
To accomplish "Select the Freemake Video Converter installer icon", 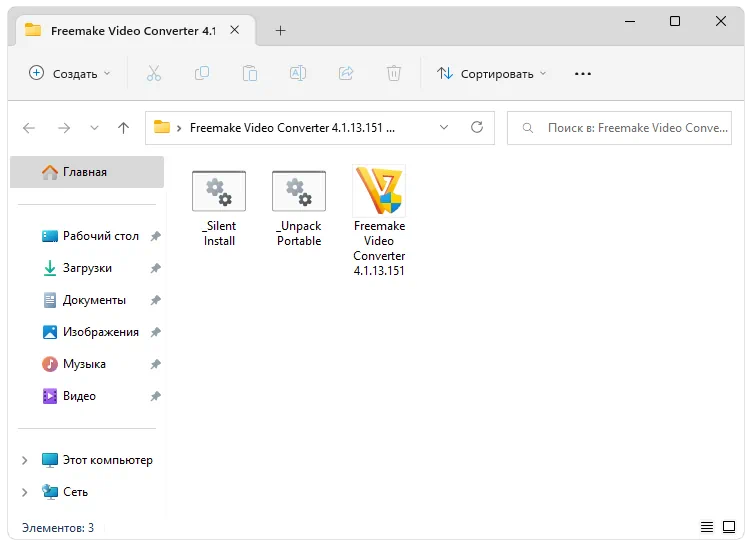I will pyautogui.click(x=379, y=190).
